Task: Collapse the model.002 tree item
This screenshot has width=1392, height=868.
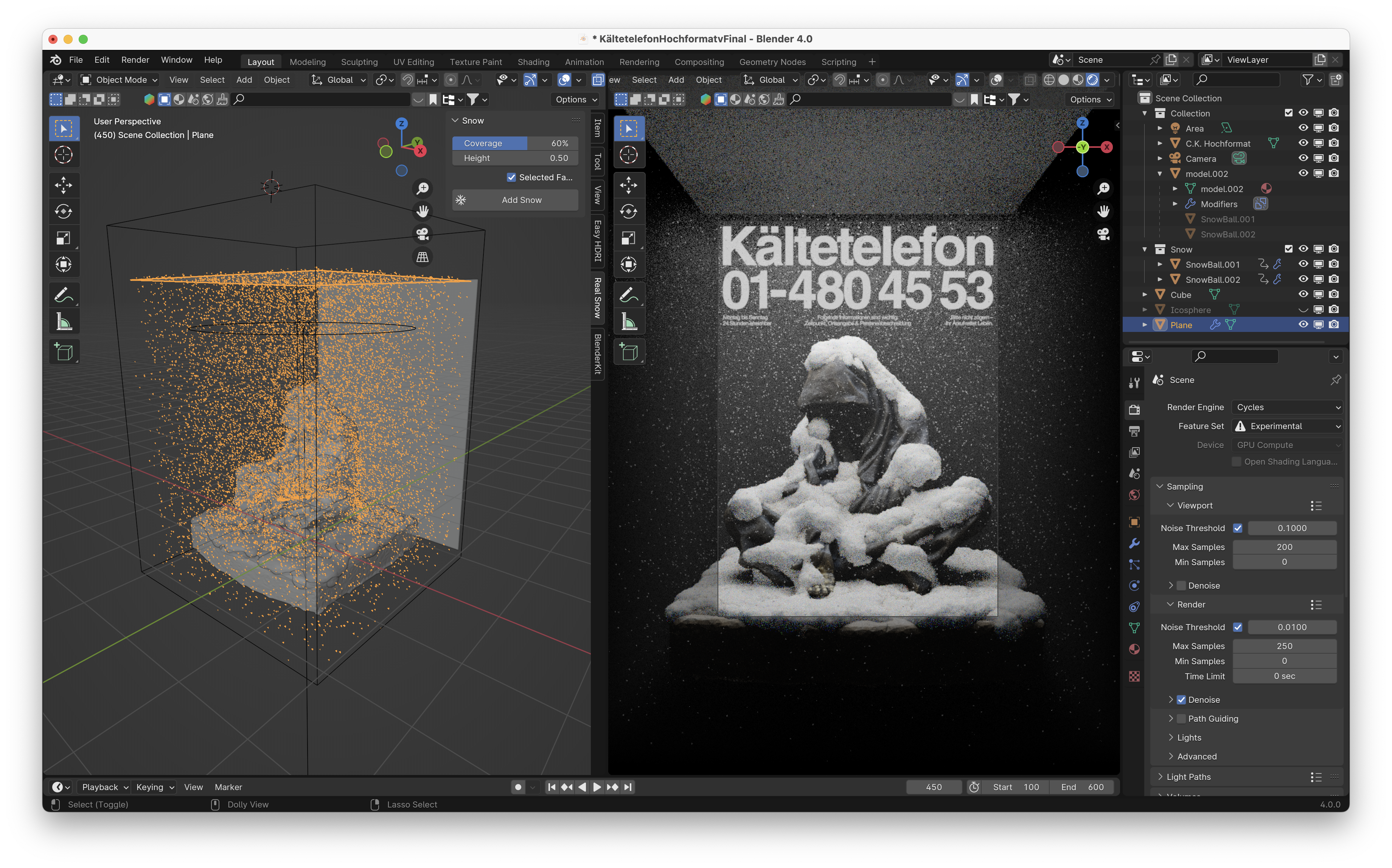Action: click(1159, 174)
